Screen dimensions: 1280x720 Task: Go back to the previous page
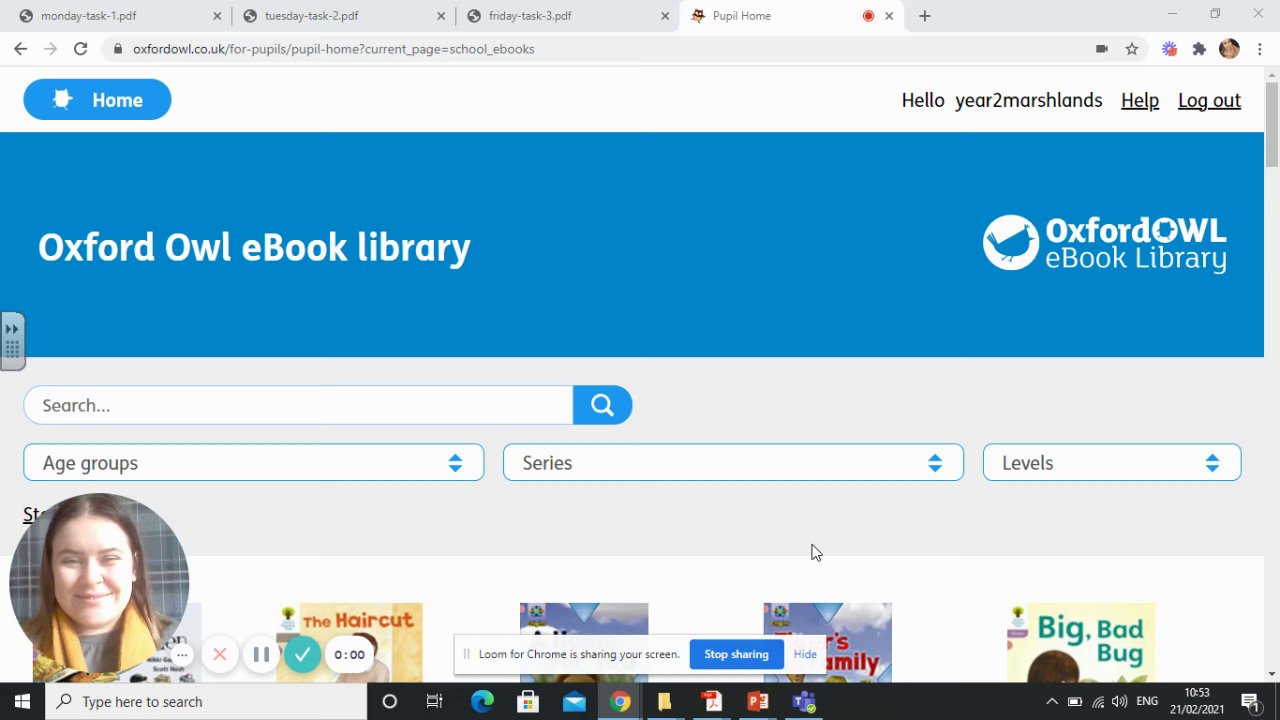tap(20, 49)
